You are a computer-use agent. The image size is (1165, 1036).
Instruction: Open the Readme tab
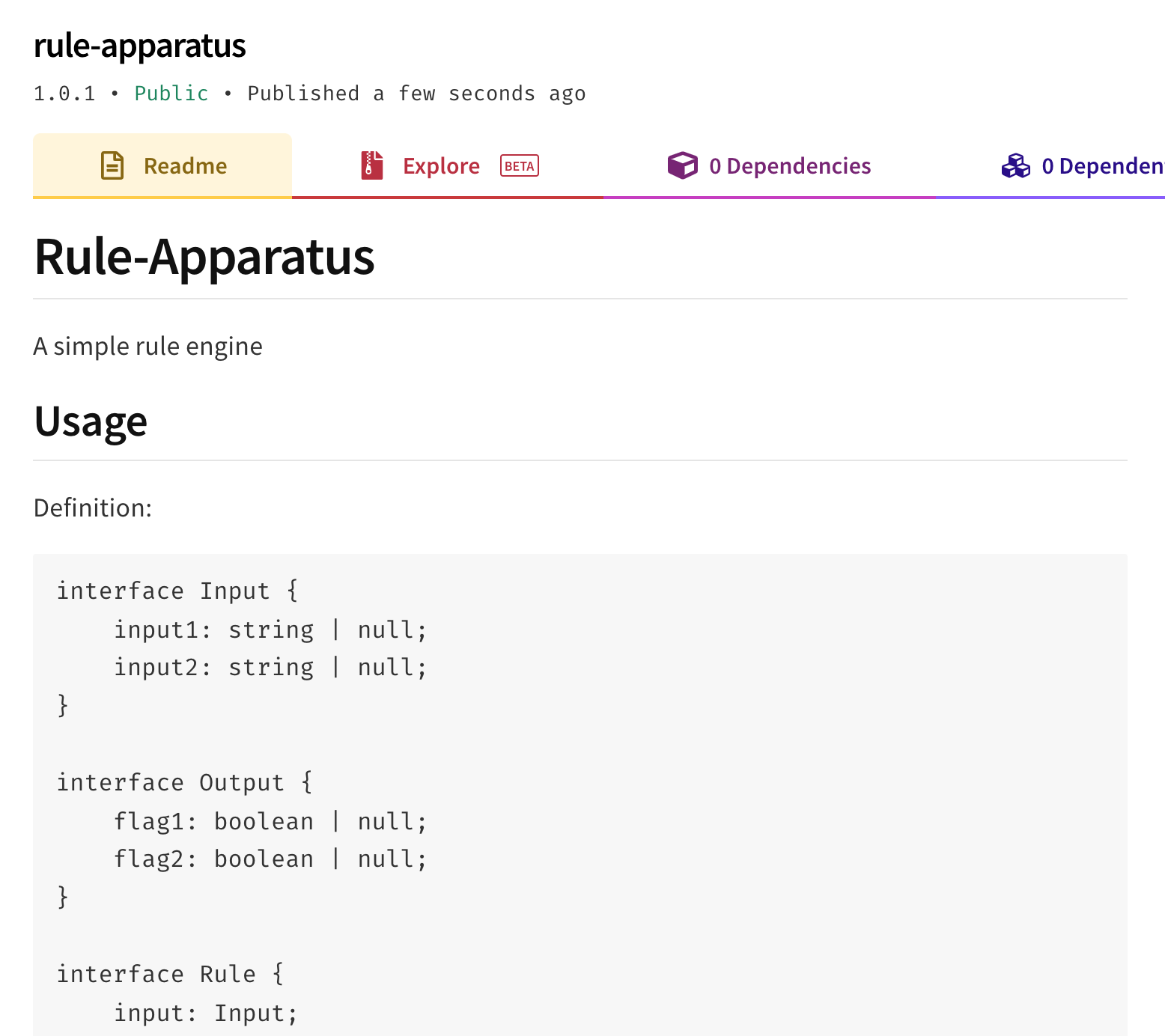click(x=184, y=165)
